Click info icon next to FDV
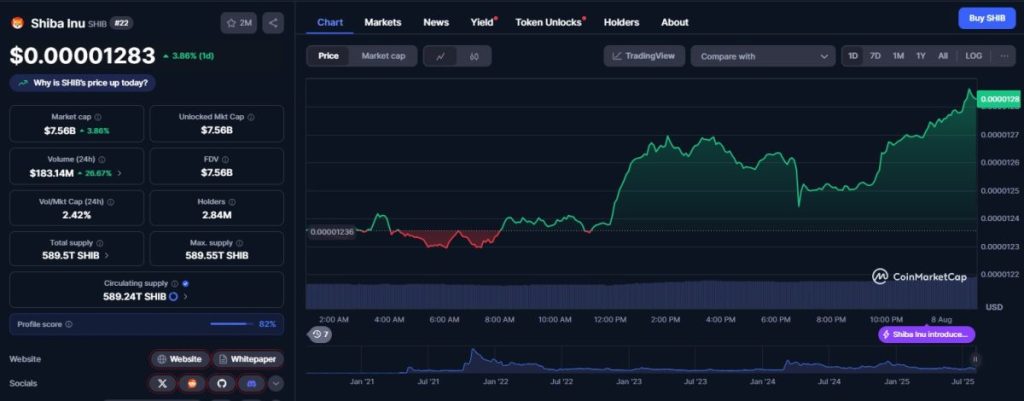This screenshot has height=401, width=1024. (225, 159)
